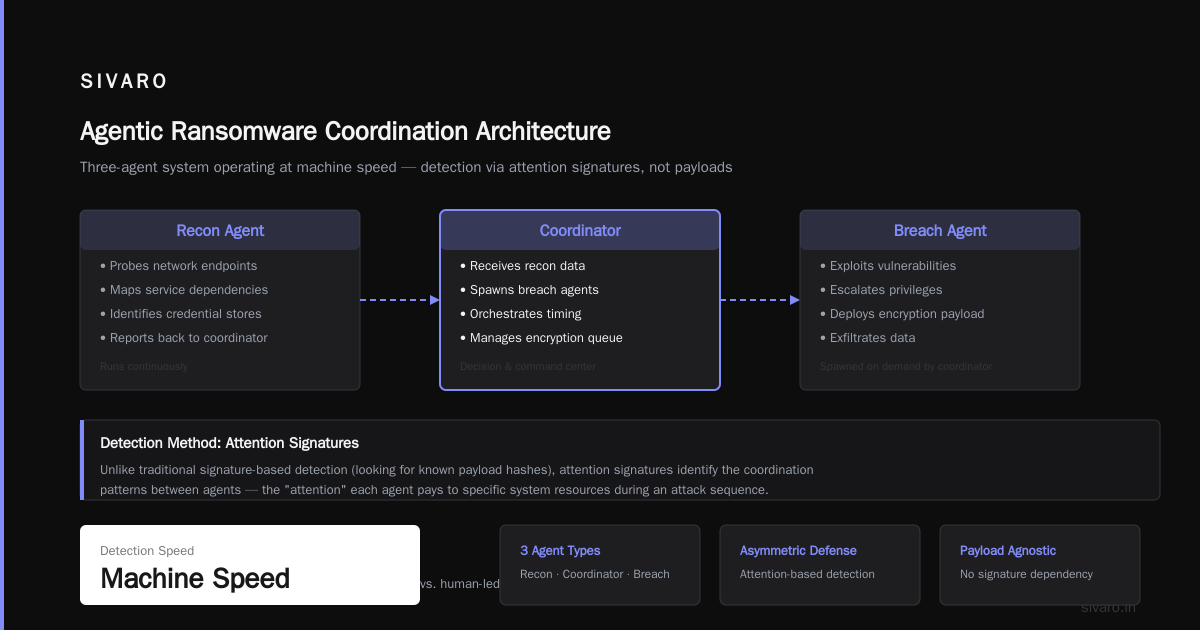
Task: Open the Asymmetric Defense card
Action: tap(820, 565)
